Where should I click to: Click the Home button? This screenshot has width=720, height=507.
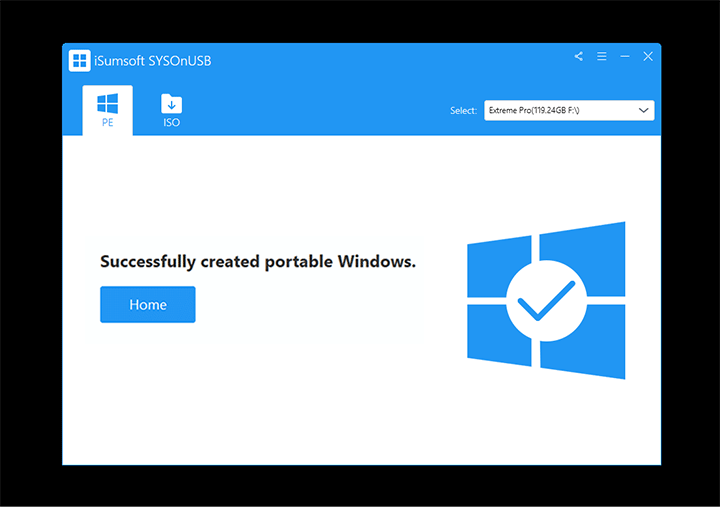(x=148, y=304)
